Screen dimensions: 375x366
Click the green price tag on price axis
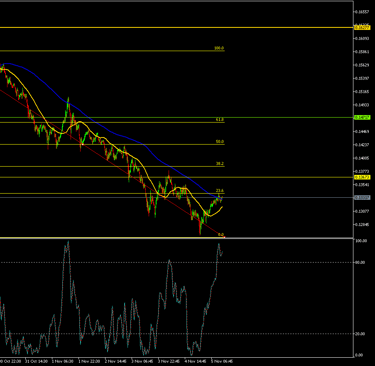(362, 117)
